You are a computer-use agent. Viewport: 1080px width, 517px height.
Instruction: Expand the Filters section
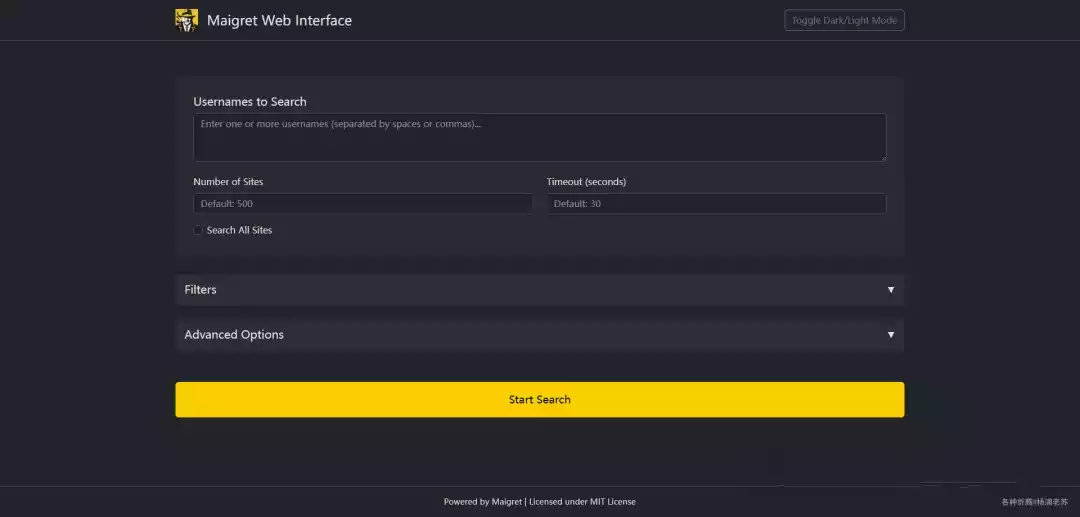point(539,290)
